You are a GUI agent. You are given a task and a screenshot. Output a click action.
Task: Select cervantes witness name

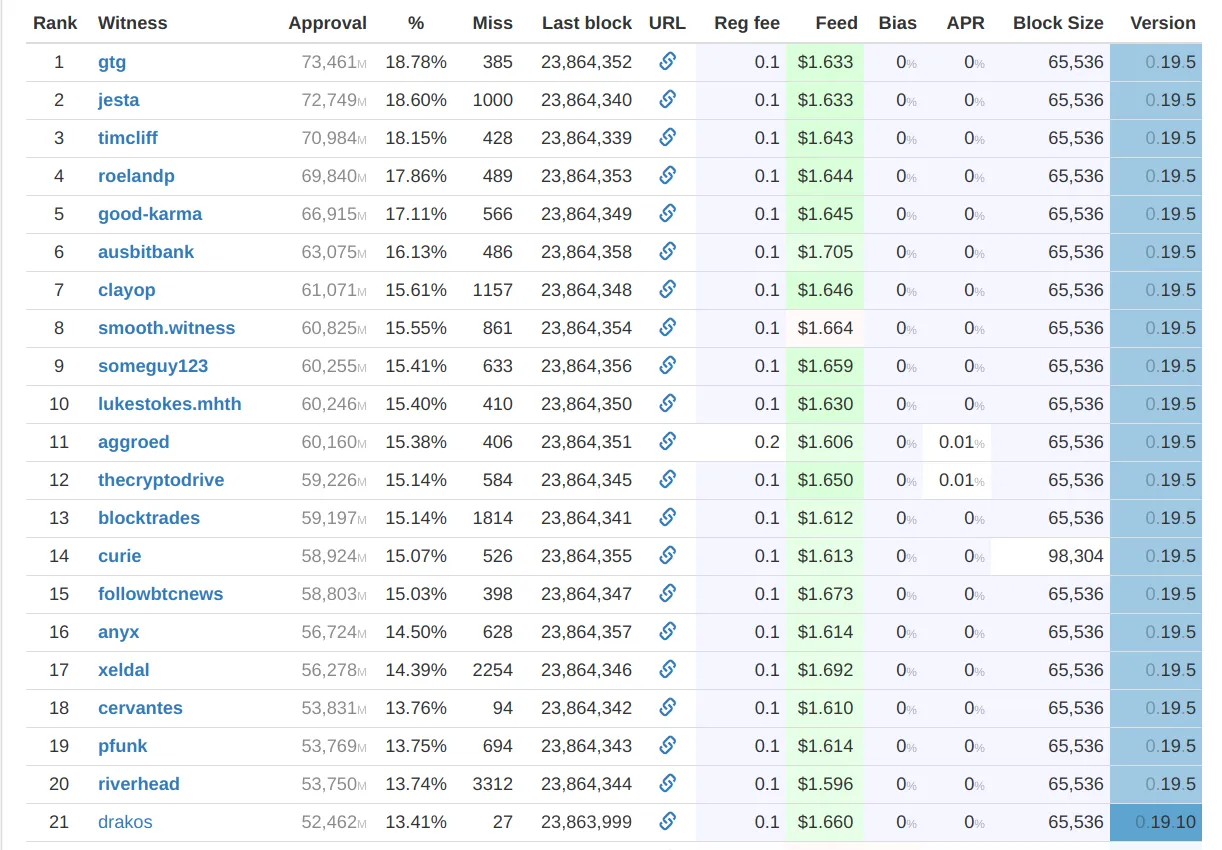[141, 708]
